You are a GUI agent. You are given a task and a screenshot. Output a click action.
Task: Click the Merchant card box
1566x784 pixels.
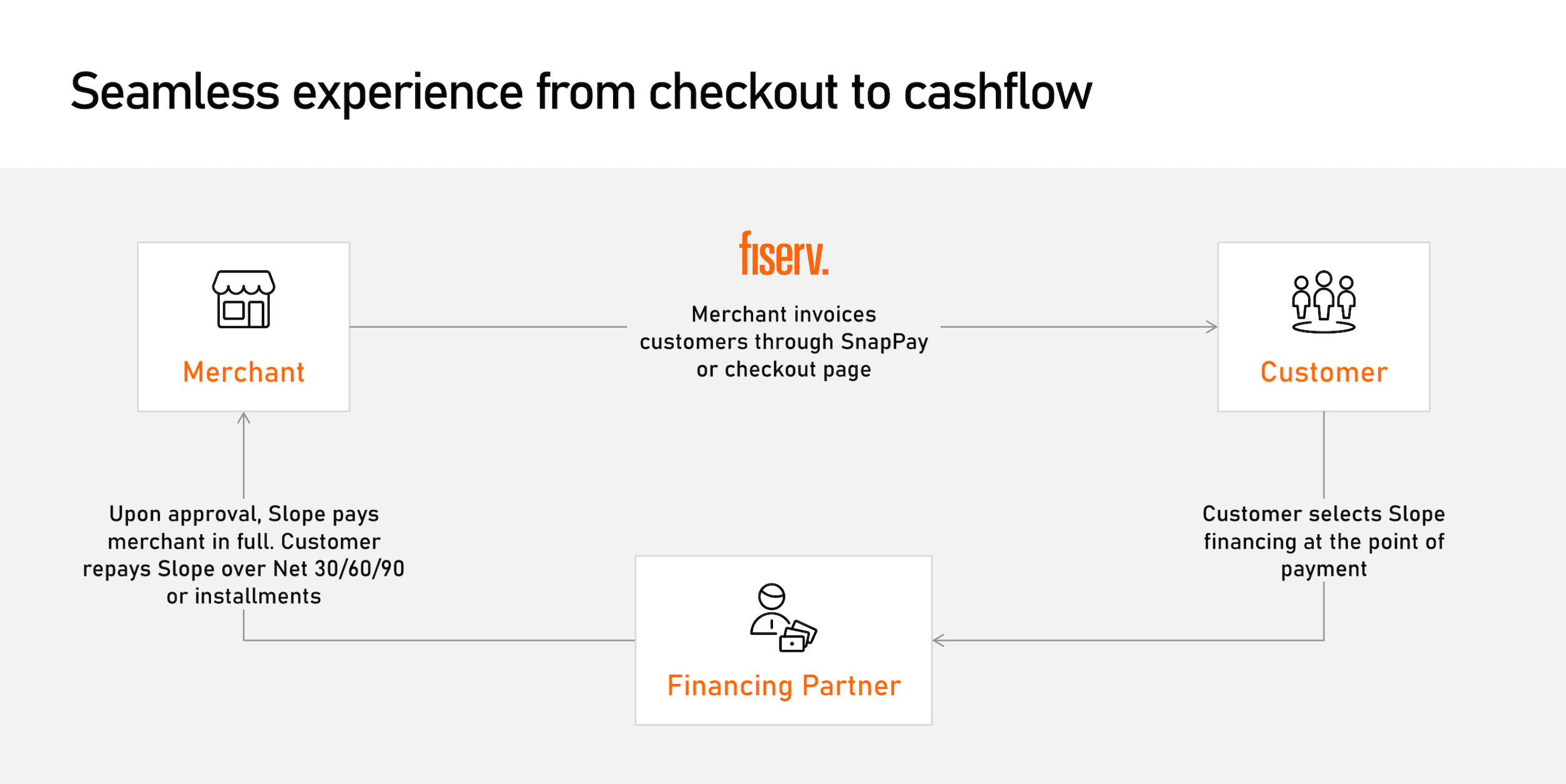click(244, 326)
